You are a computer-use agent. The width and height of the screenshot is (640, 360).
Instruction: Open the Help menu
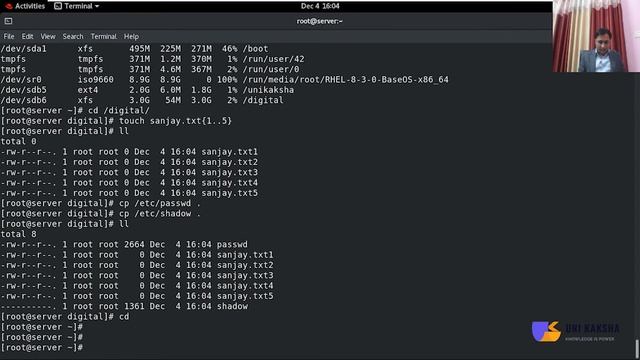tap(131, 36)
